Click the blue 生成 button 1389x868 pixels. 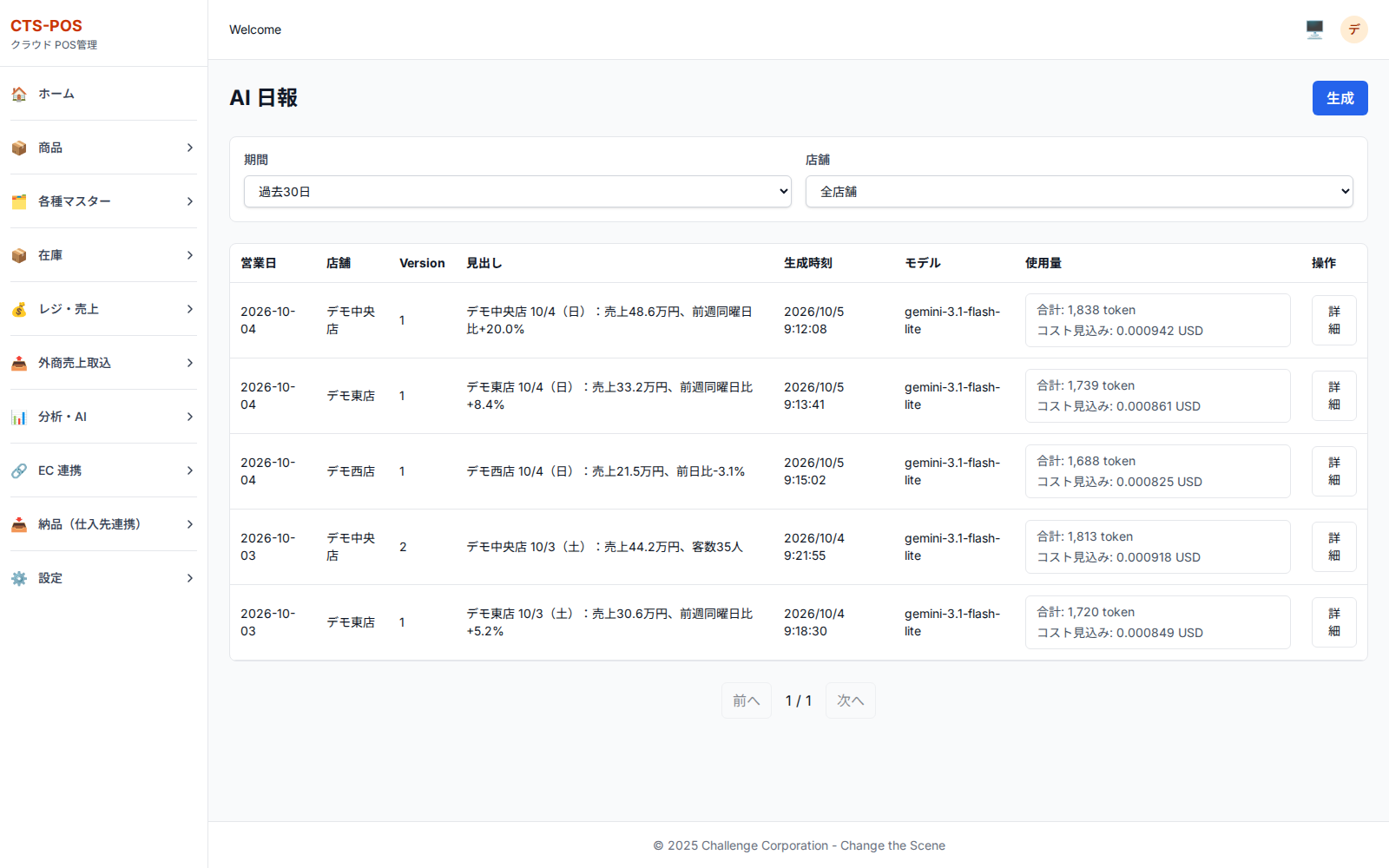coord(1340,98)
